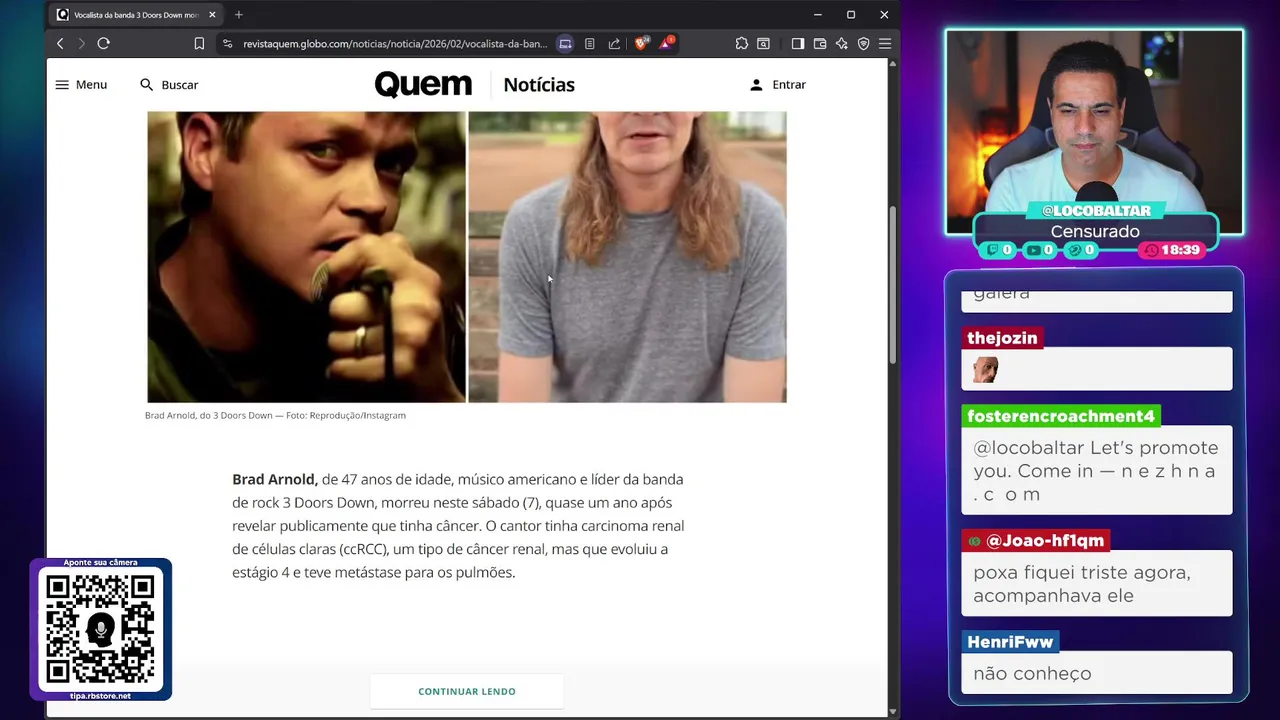Share this page via share icon
The height and width of the screenshot is (720, 1280).
(x=614, y=44)
